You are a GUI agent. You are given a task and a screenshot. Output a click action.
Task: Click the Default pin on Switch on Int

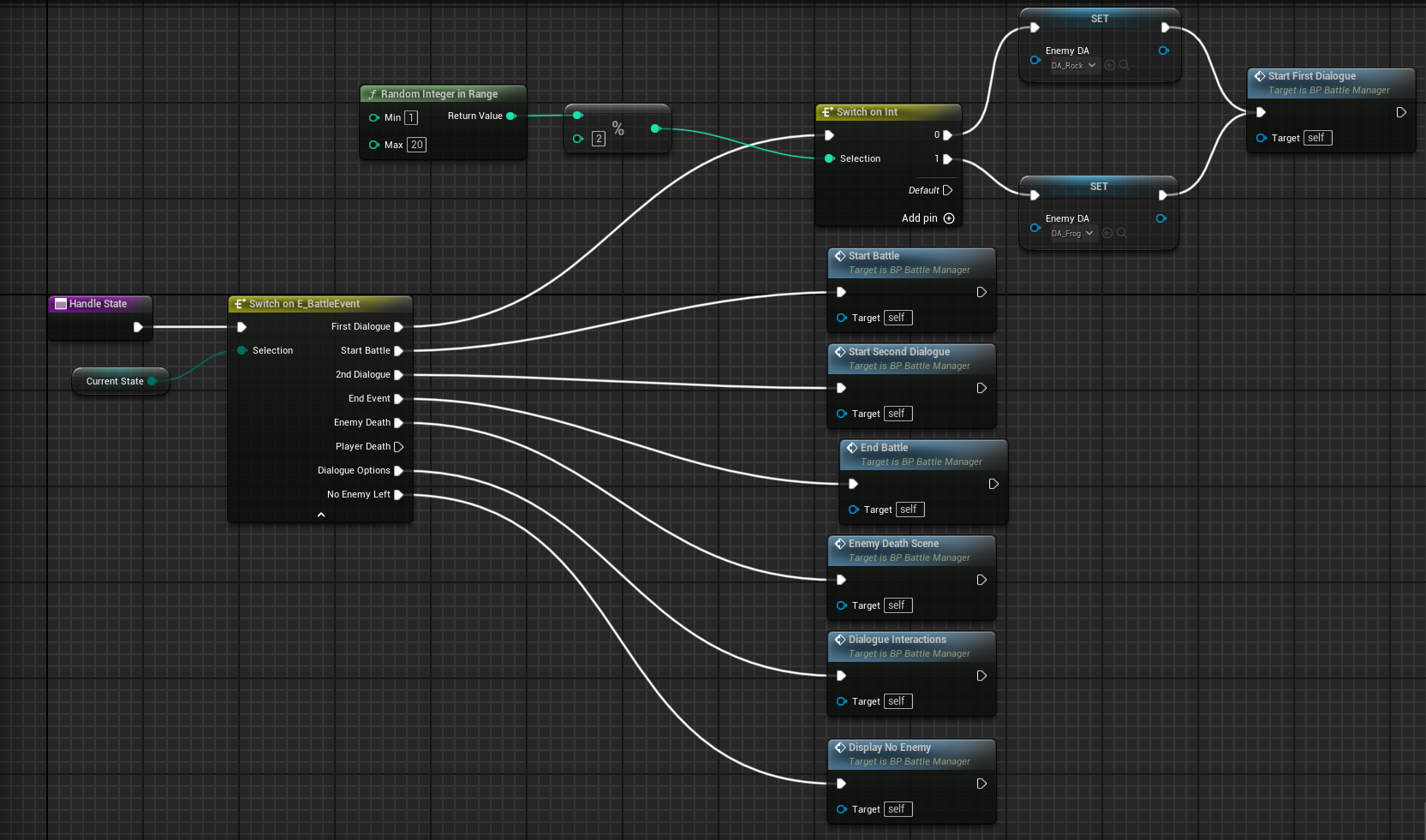[947, 190]
